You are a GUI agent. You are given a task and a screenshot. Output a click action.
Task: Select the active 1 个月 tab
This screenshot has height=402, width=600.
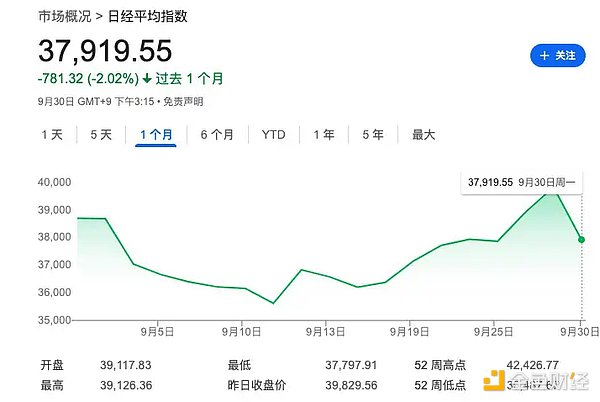[x=156, y=135]
